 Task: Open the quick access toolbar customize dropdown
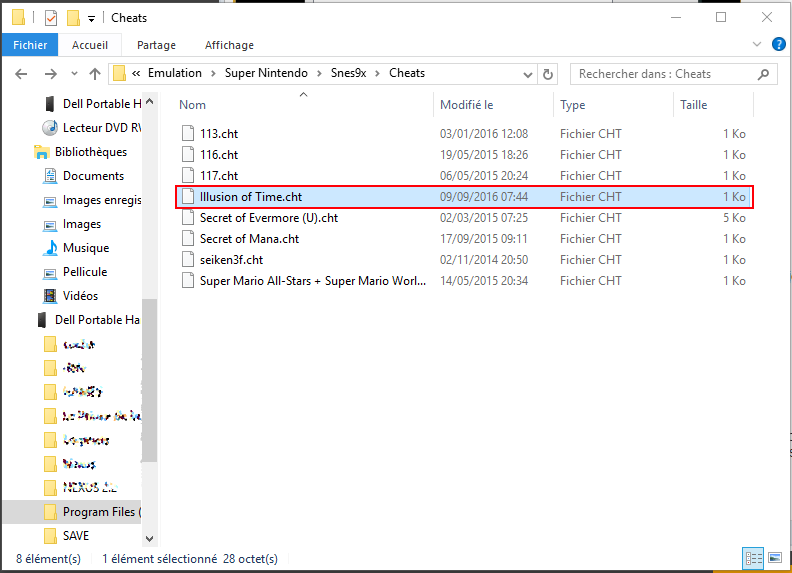pyautogui.click(x=91, y=18)
